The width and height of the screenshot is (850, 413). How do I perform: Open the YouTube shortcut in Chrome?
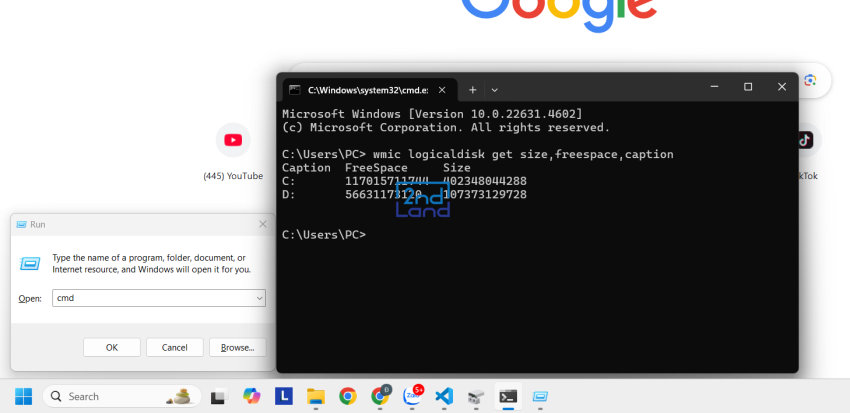click(233, 140)
